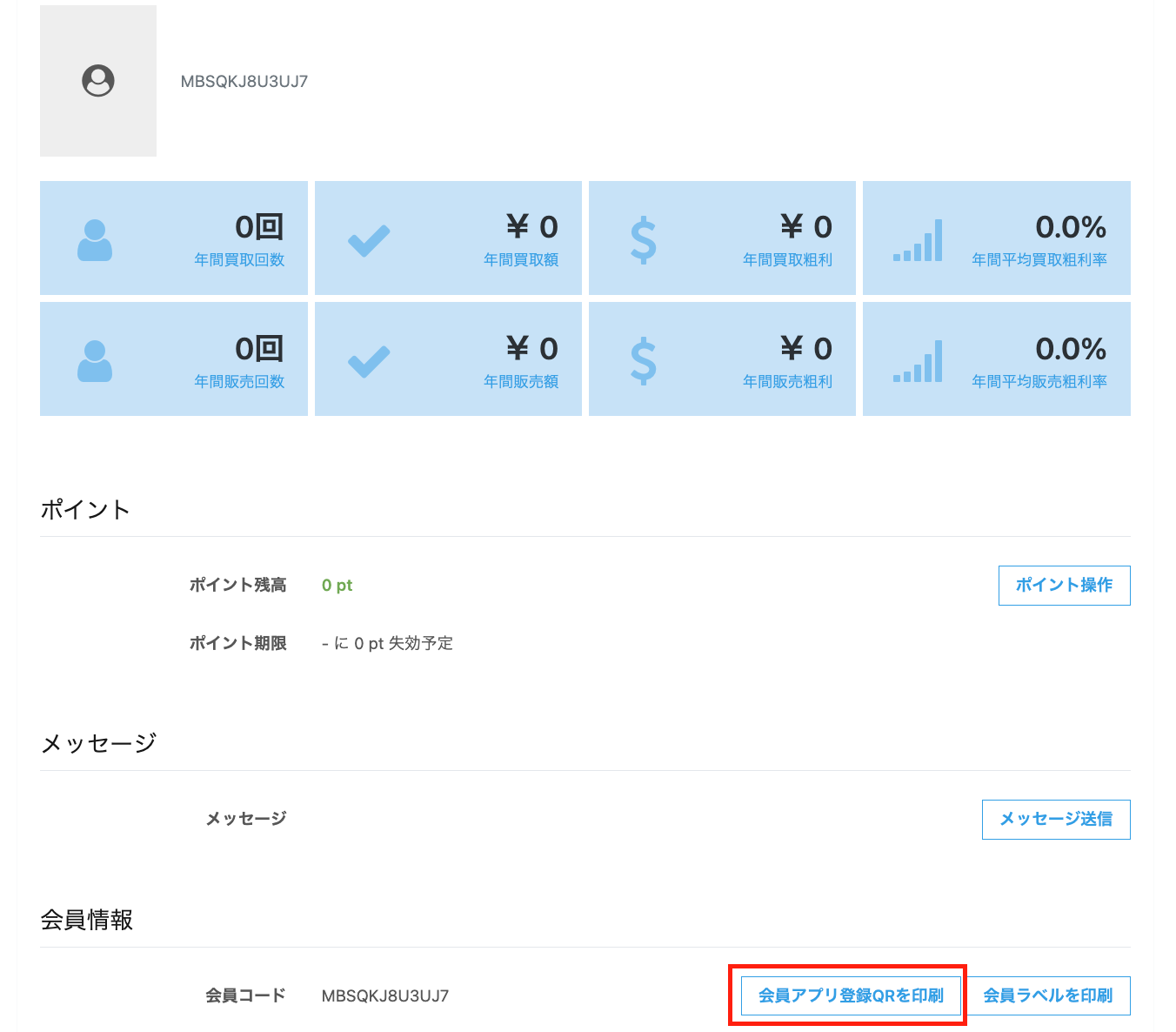This screenshot has width=1176, height=1032.
Task: Select the MBSQKJ8U3UJ7 value beside 会員コード
Action: [x=385, y=995]
